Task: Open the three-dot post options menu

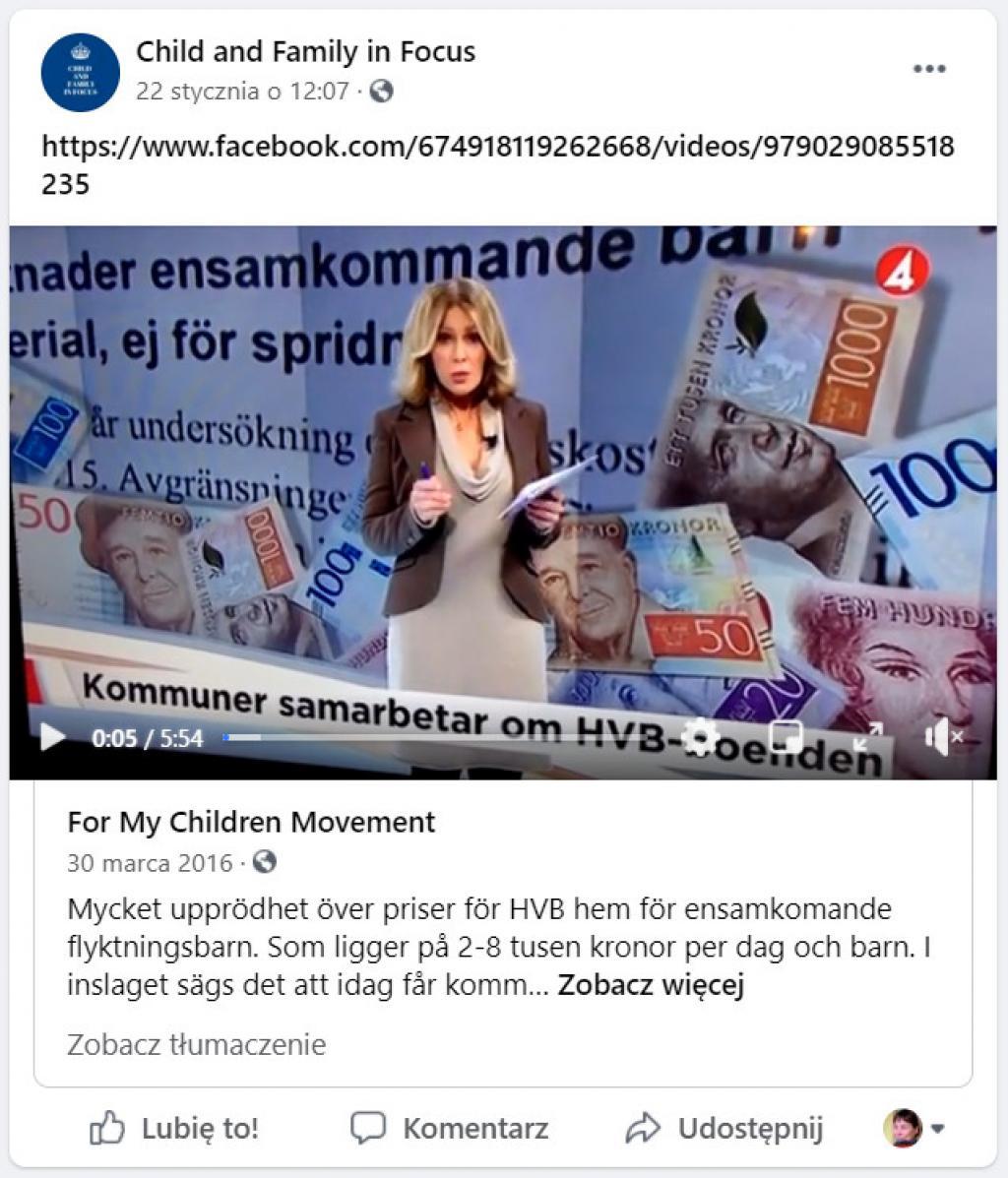Action: (x=929, y=69)
